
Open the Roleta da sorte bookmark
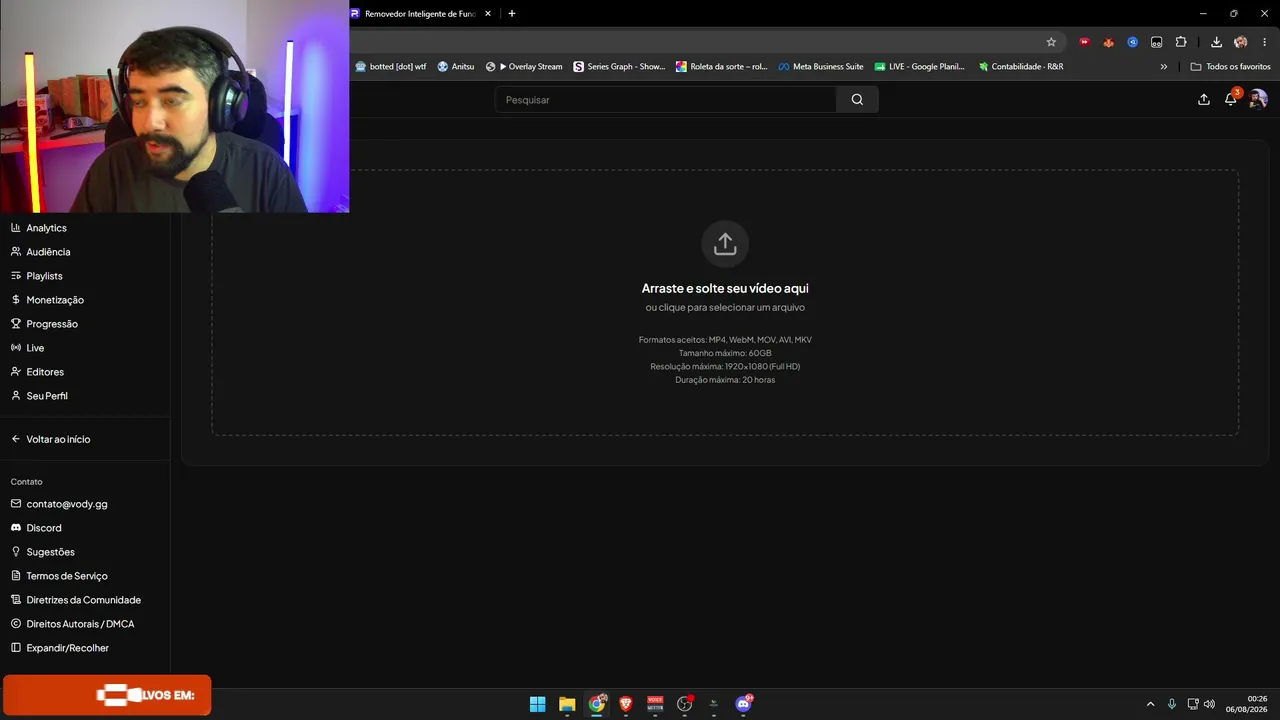tap(722, 67)
